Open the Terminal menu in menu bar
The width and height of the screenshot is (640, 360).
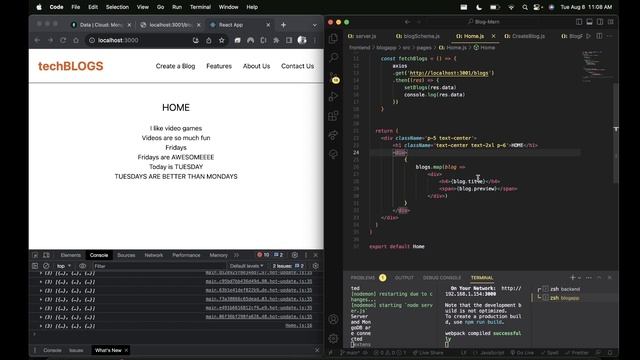point(200,7)
